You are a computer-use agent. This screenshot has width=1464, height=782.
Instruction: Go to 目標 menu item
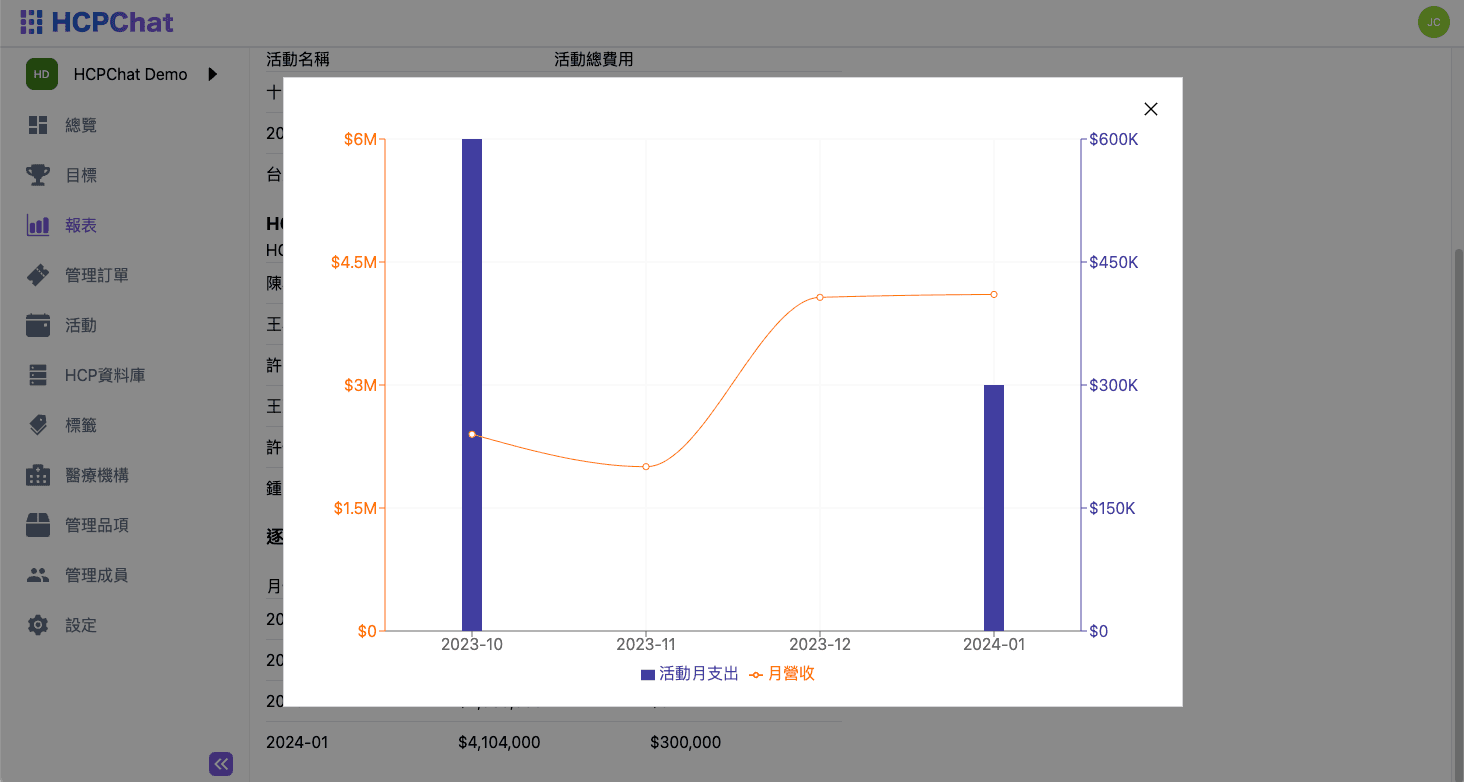click(x=81, y=175)
